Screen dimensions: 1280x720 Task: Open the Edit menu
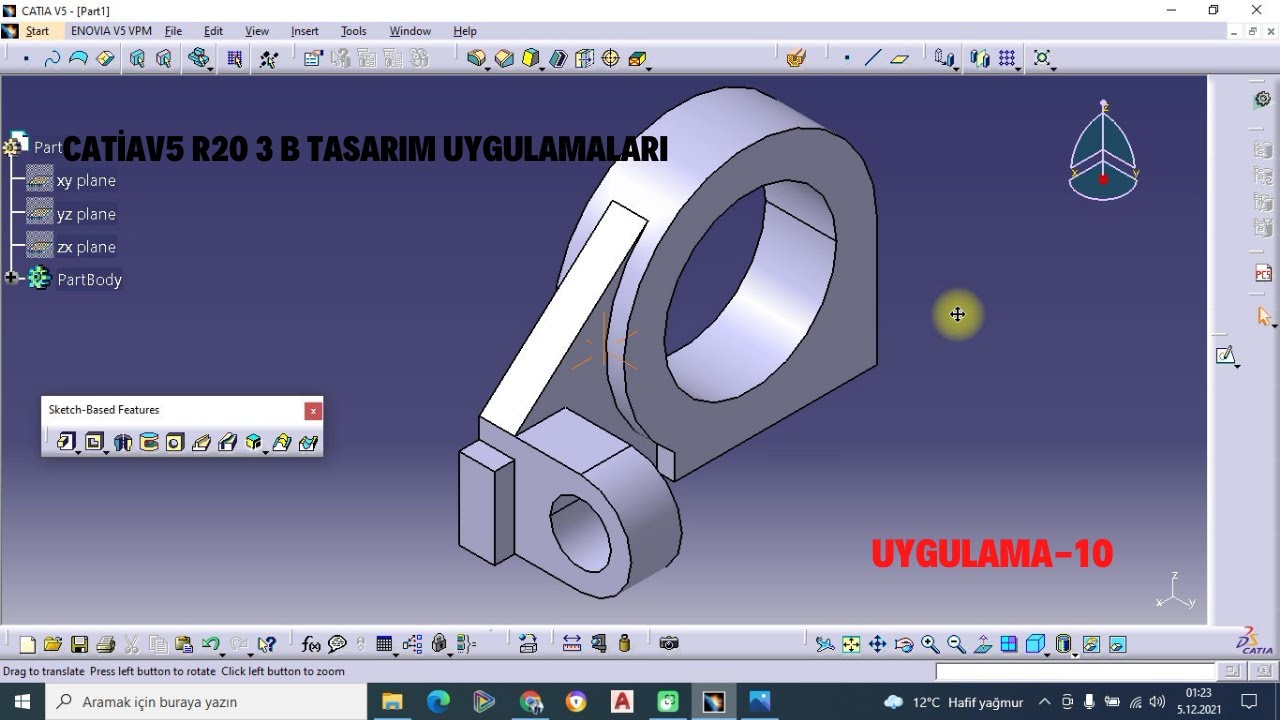(x=213, y=31)
